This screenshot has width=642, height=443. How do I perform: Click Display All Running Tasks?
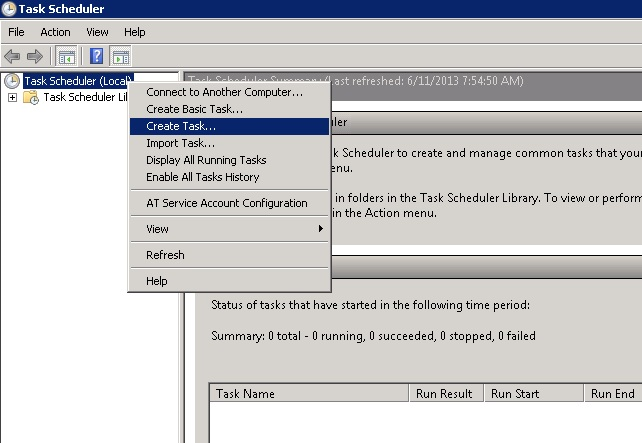(206, 160)
